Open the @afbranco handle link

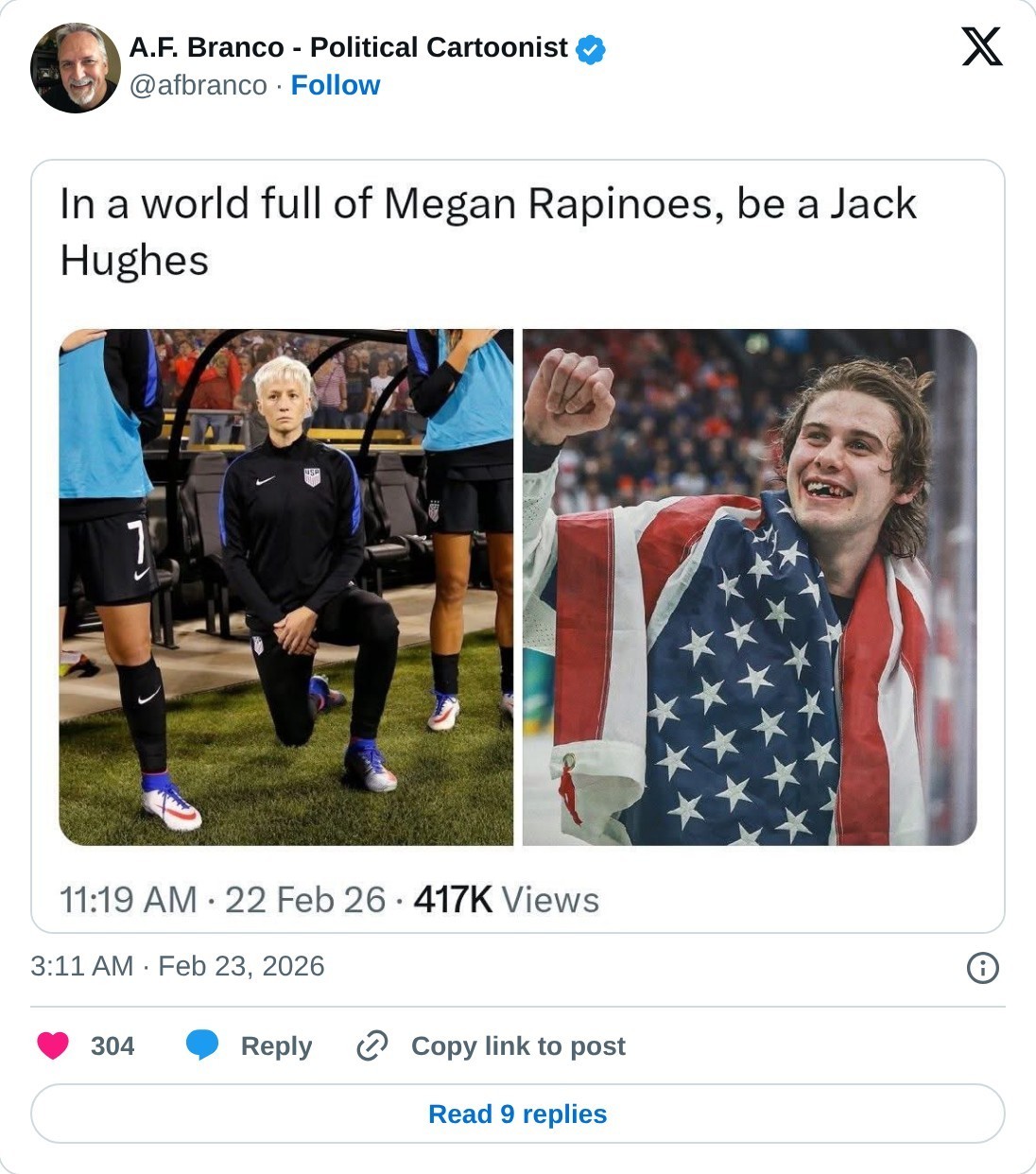(198, 85)
